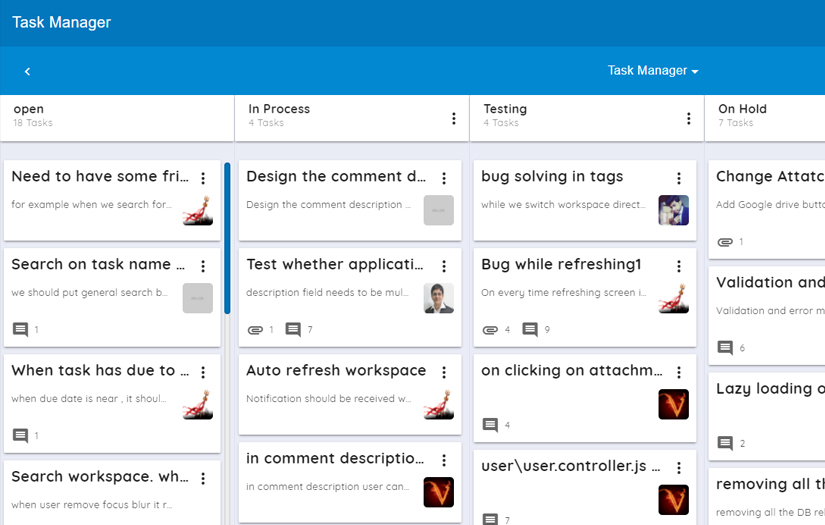Click placeholder avatar on 'Search on task name' card
This screenshot has width=825, height=525.
click(x=198, y=298)
